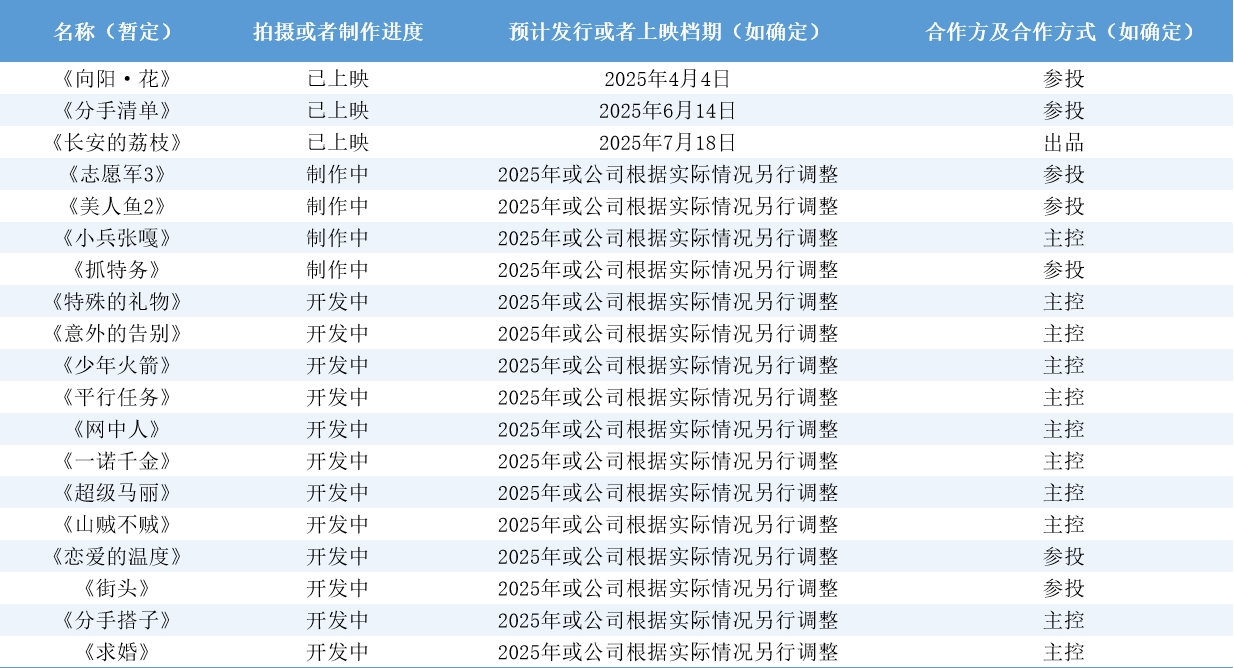
Task: Select the cell 《一诺千金》
Action: (116, 461)
